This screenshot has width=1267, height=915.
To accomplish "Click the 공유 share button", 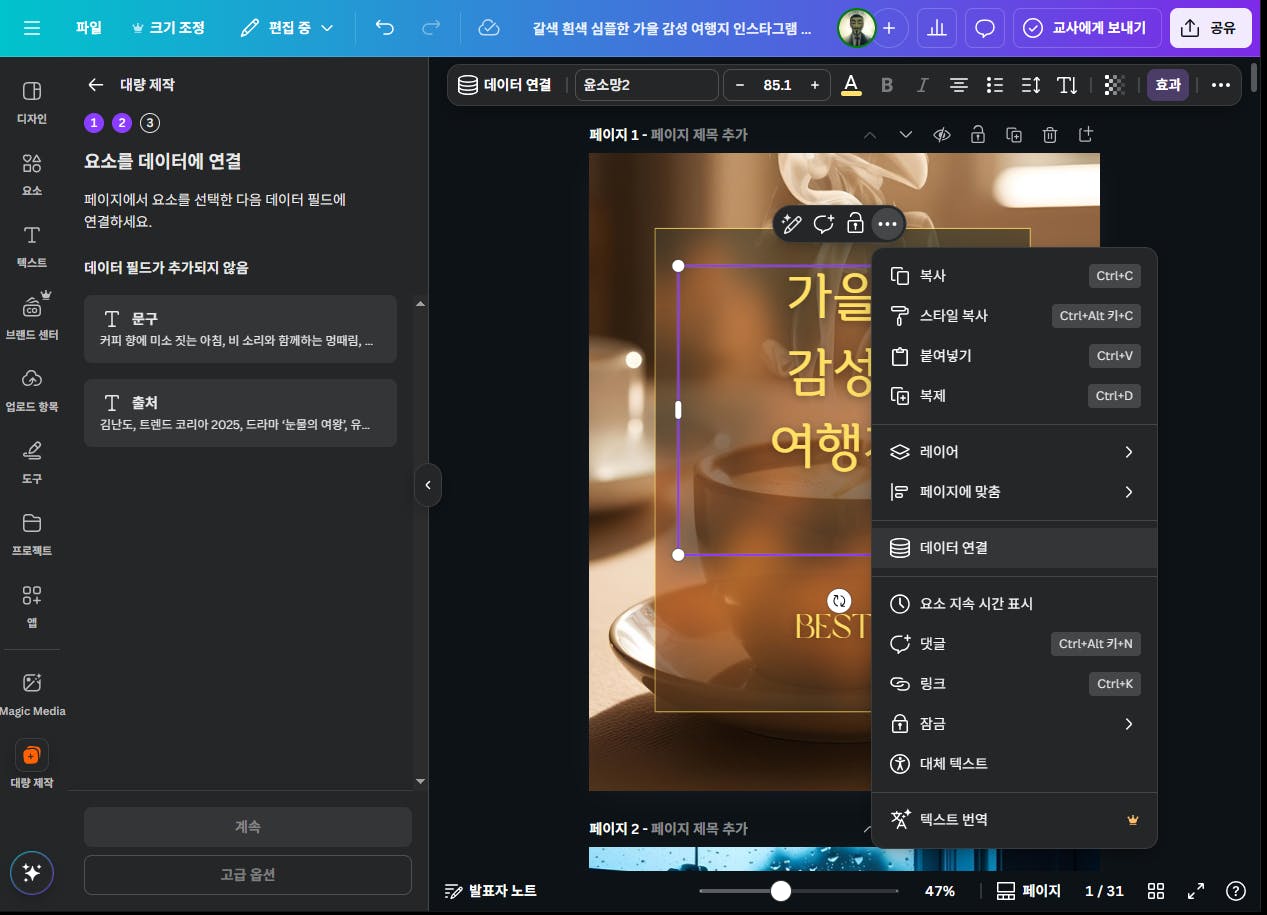I will 1210,28.
